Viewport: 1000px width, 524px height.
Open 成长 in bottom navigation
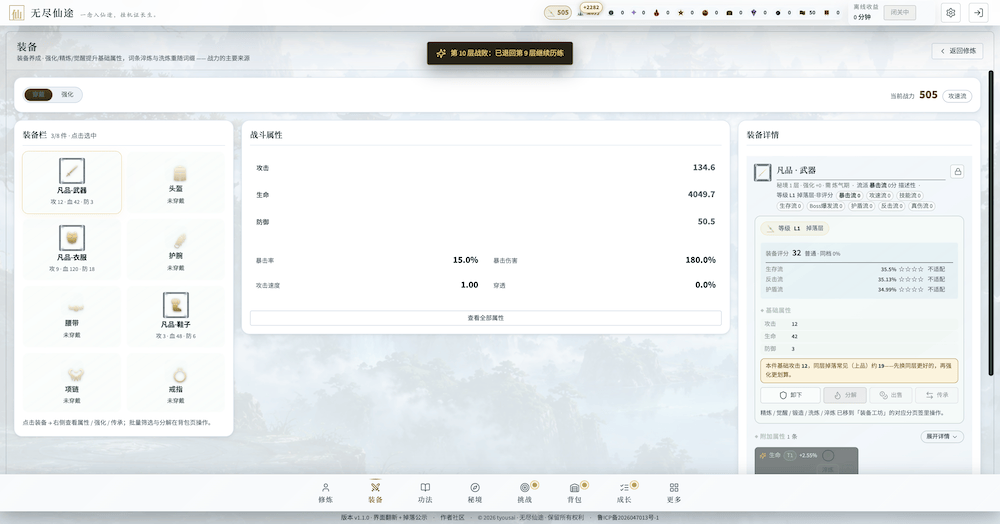point(624,493)
